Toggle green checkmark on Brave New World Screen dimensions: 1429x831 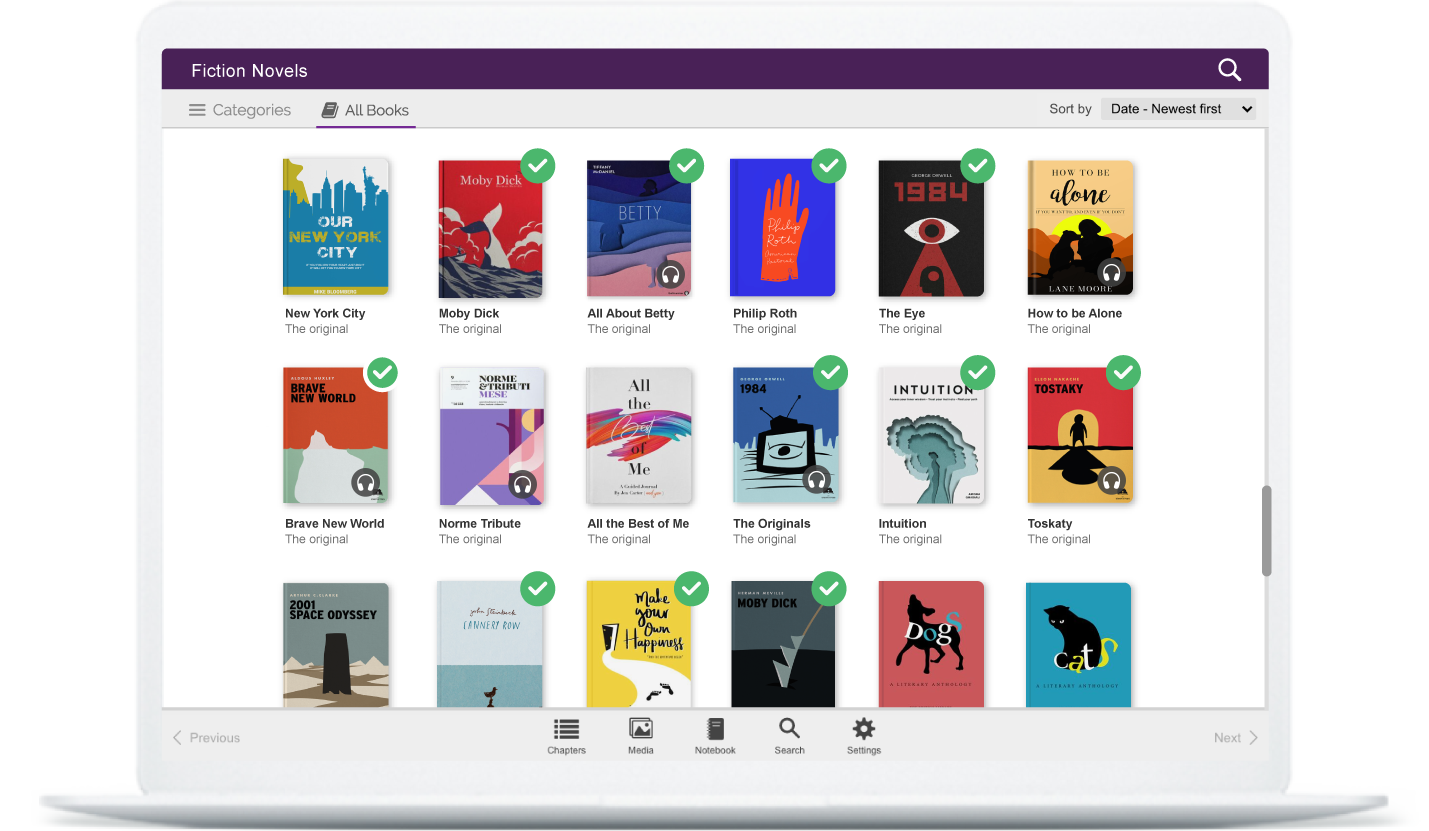click(x=382, y=373)
